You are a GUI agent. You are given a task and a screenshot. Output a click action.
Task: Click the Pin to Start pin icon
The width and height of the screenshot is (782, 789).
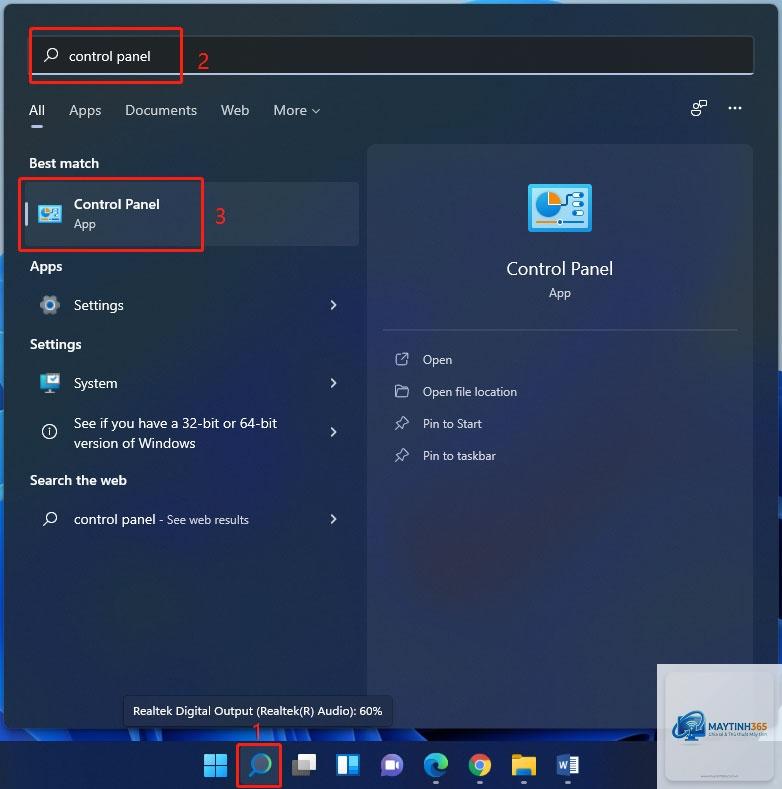[x=402, y=424]
